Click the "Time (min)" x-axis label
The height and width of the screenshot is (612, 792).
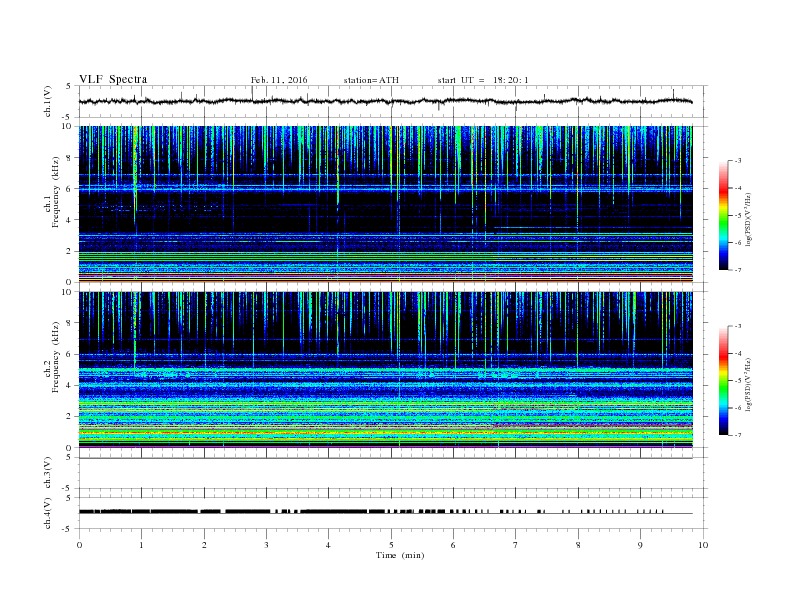(x=400, y=555)
